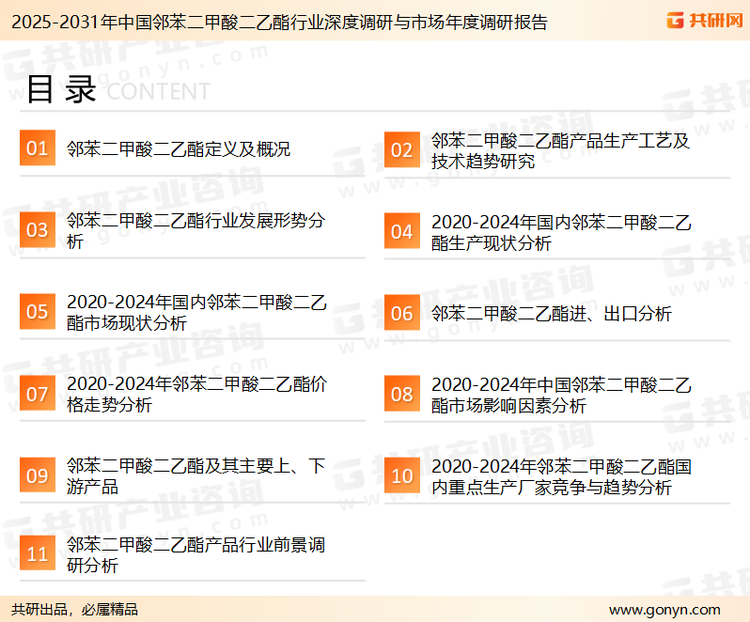This screenshot has width=750, height=622.
Task: Select the orange 04 number badge
Action: click(402, 231)
